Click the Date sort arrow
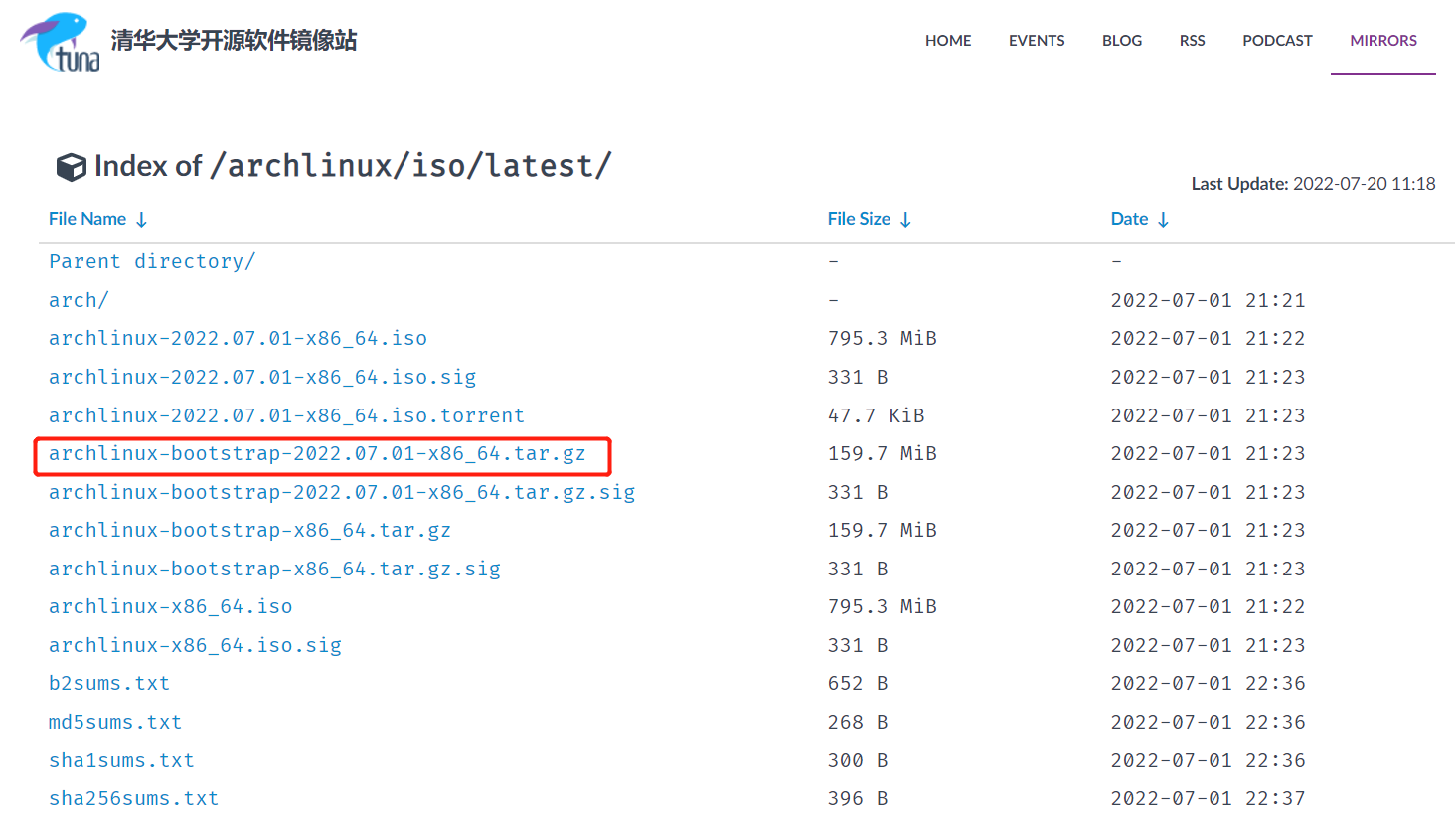Image resolution: width=1456 pixels, height=818 pixels. 1163,220
